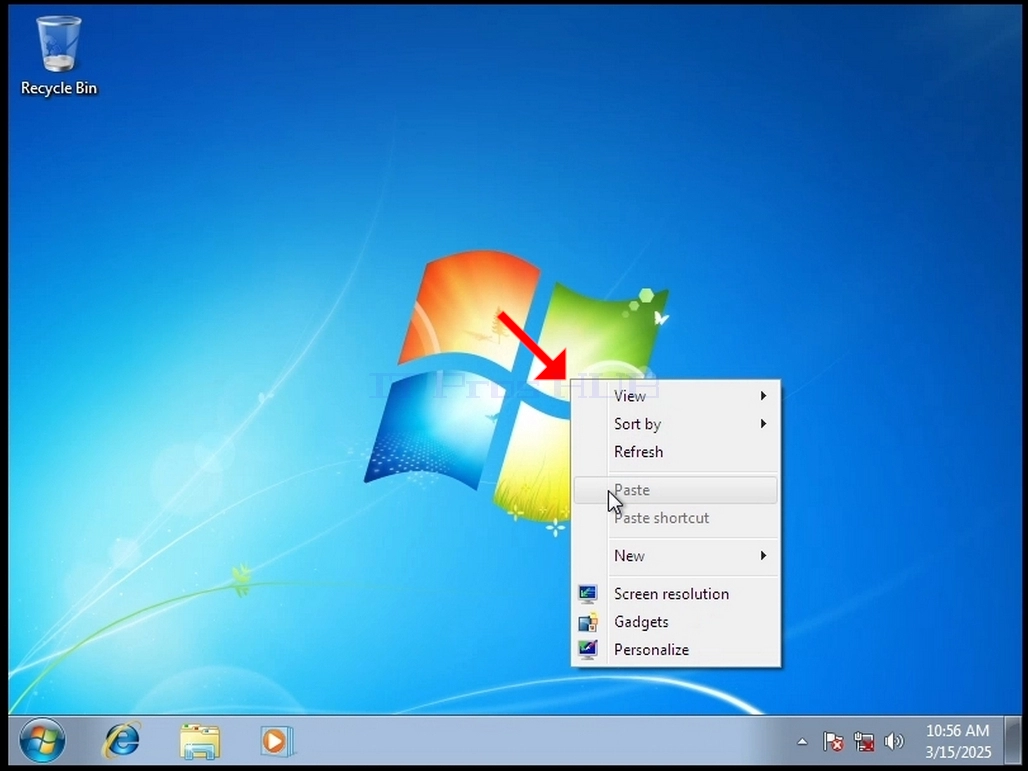Click the Paste shortcut entry
The image size is (1028, 771).
coord(675,518)
